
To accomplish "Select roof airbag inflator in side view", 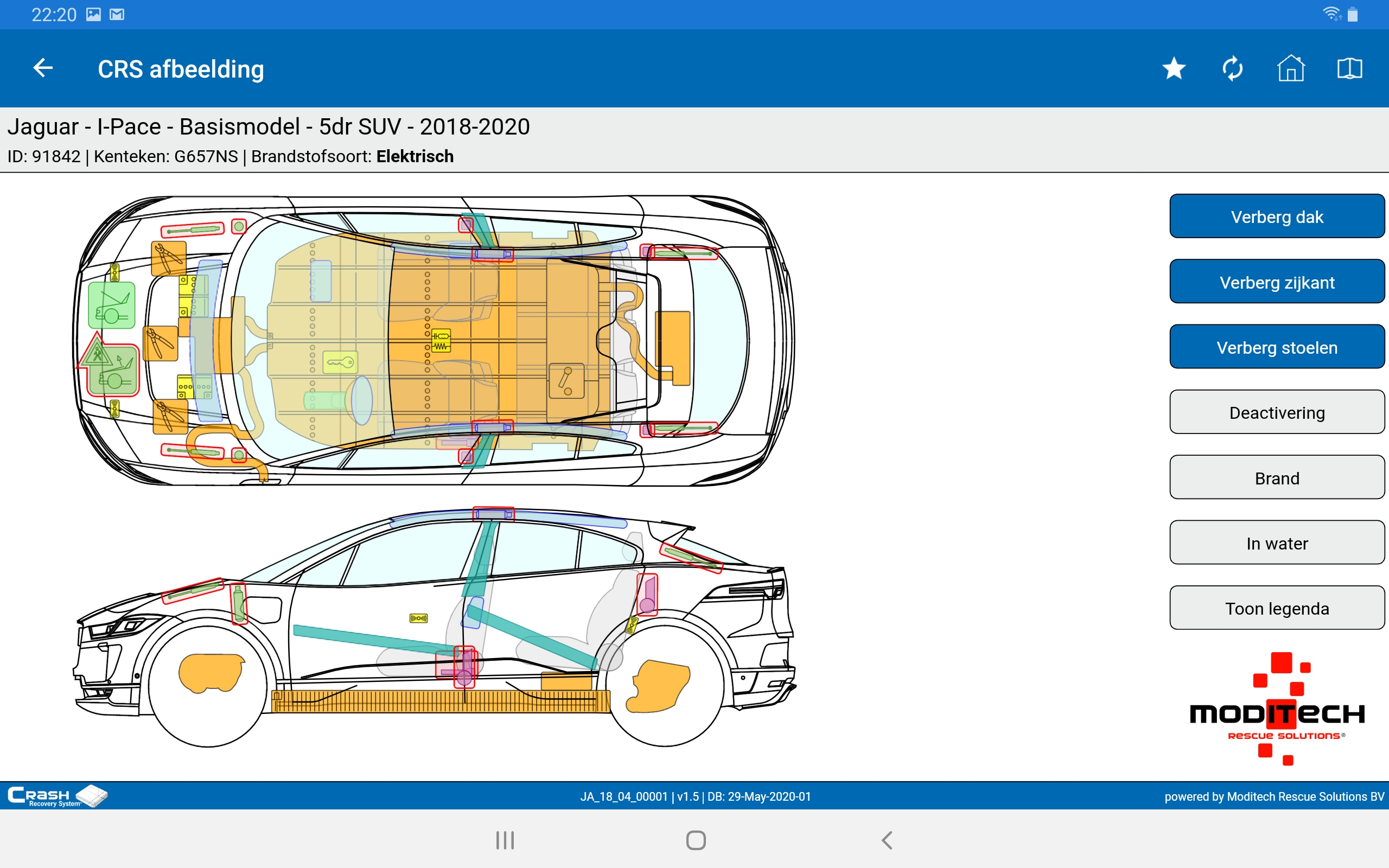I will [494, 514].
